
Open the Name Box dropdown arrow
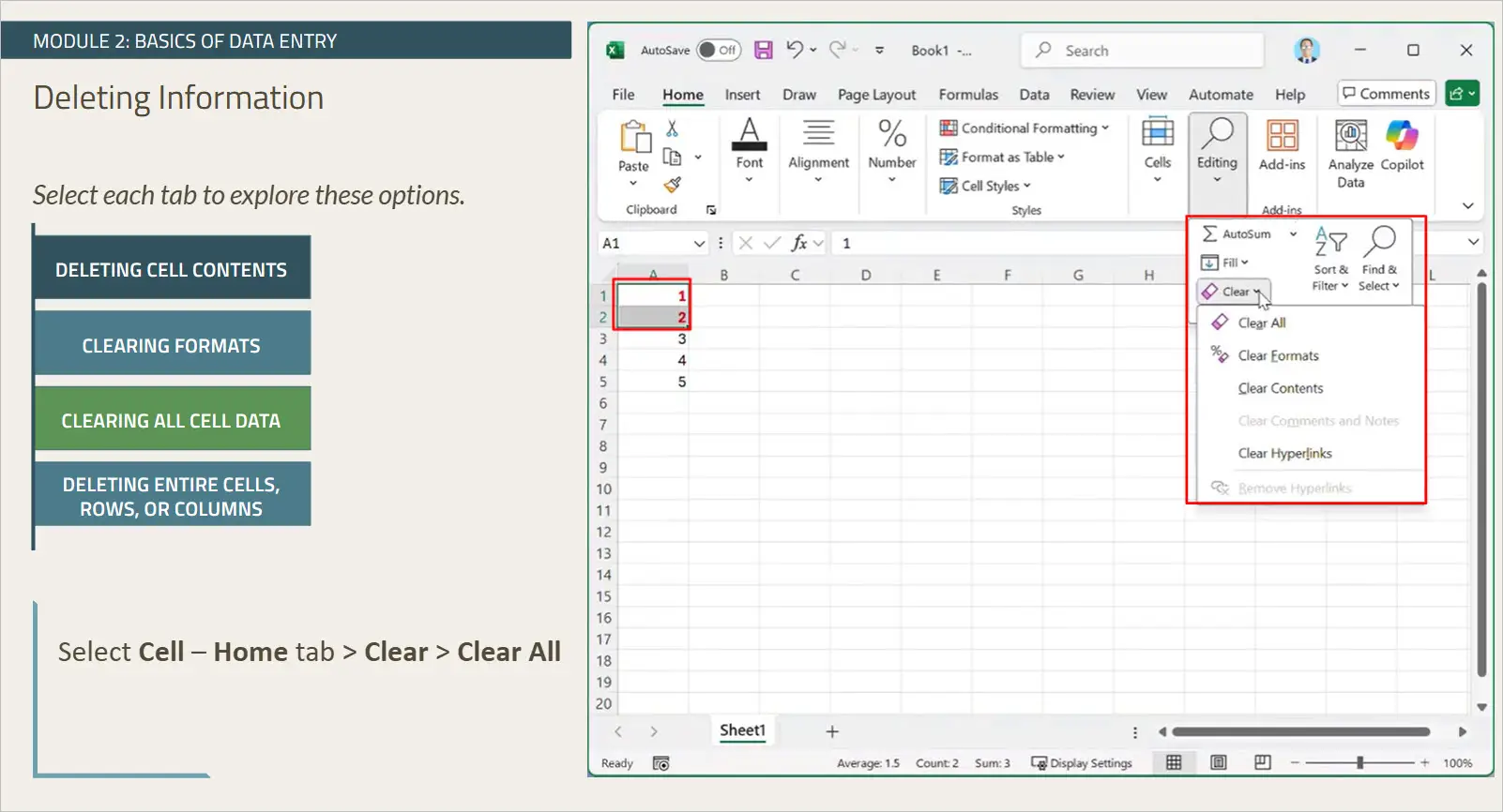point(699,244)
